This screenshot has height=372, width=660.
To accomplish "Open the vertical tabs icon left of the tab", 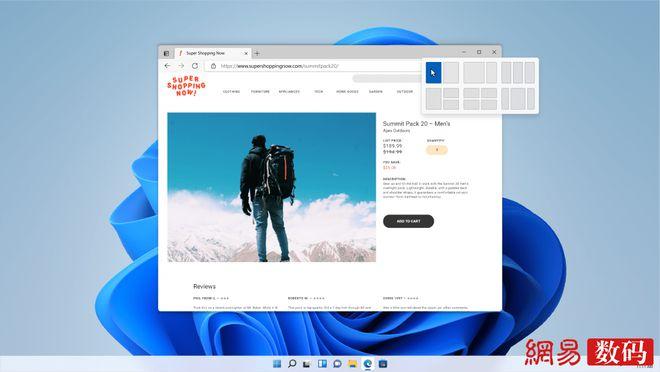I will click(x=166, y=53).
